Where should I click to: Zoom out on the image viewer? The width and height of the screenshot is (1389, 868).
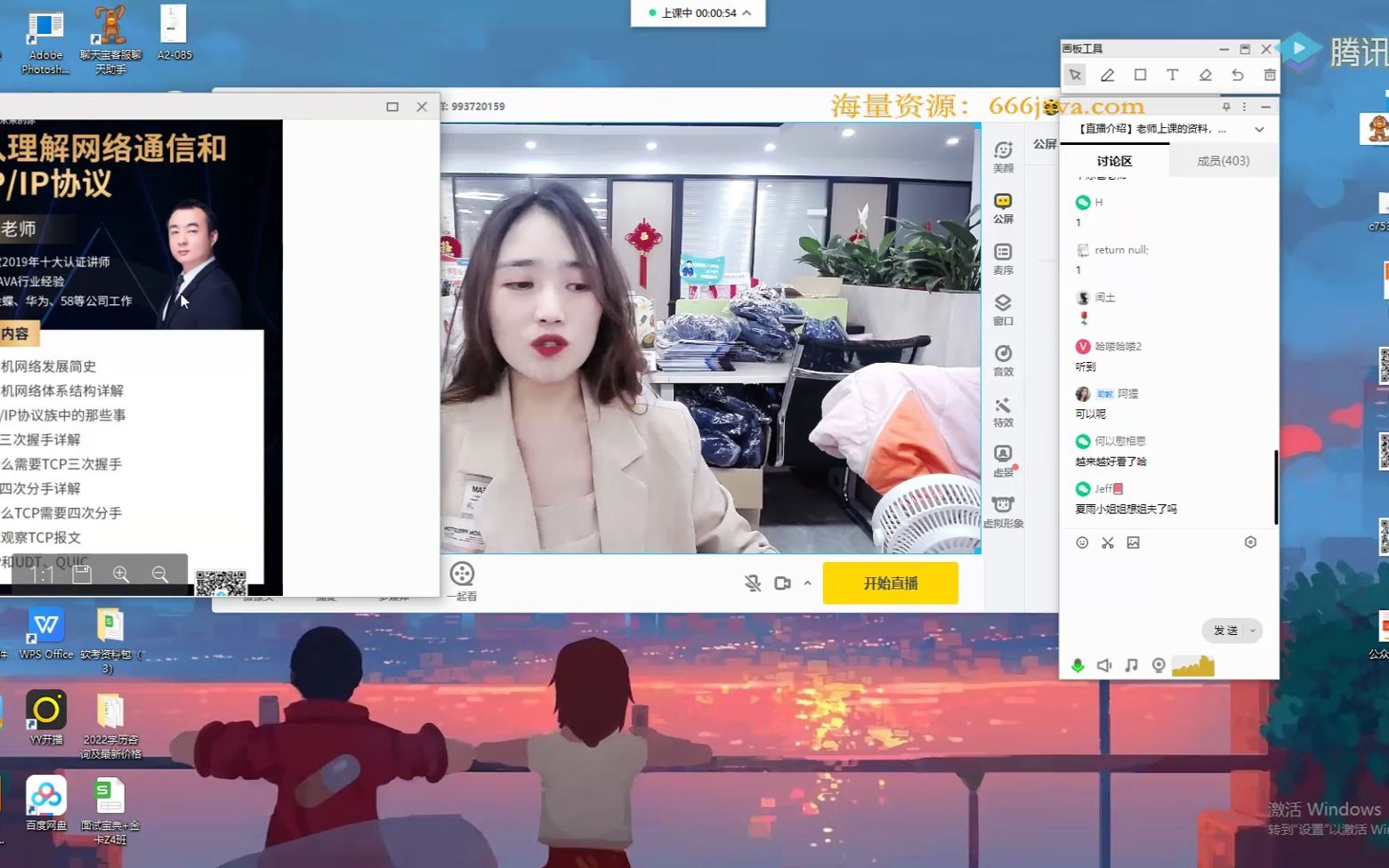tap(160, 575)
